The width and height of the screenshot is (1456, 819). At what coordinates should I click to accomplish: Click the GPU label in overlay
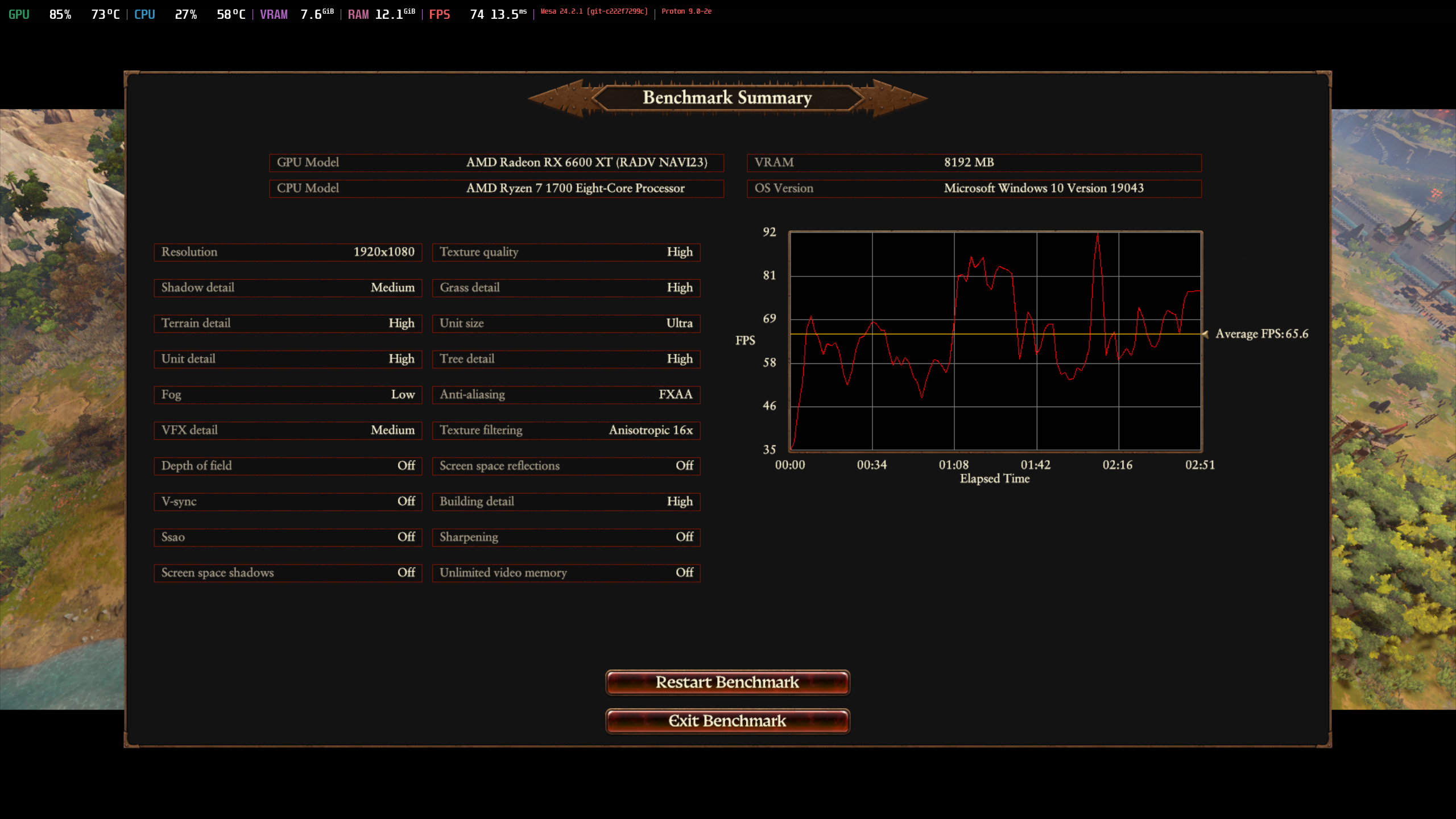19,14
